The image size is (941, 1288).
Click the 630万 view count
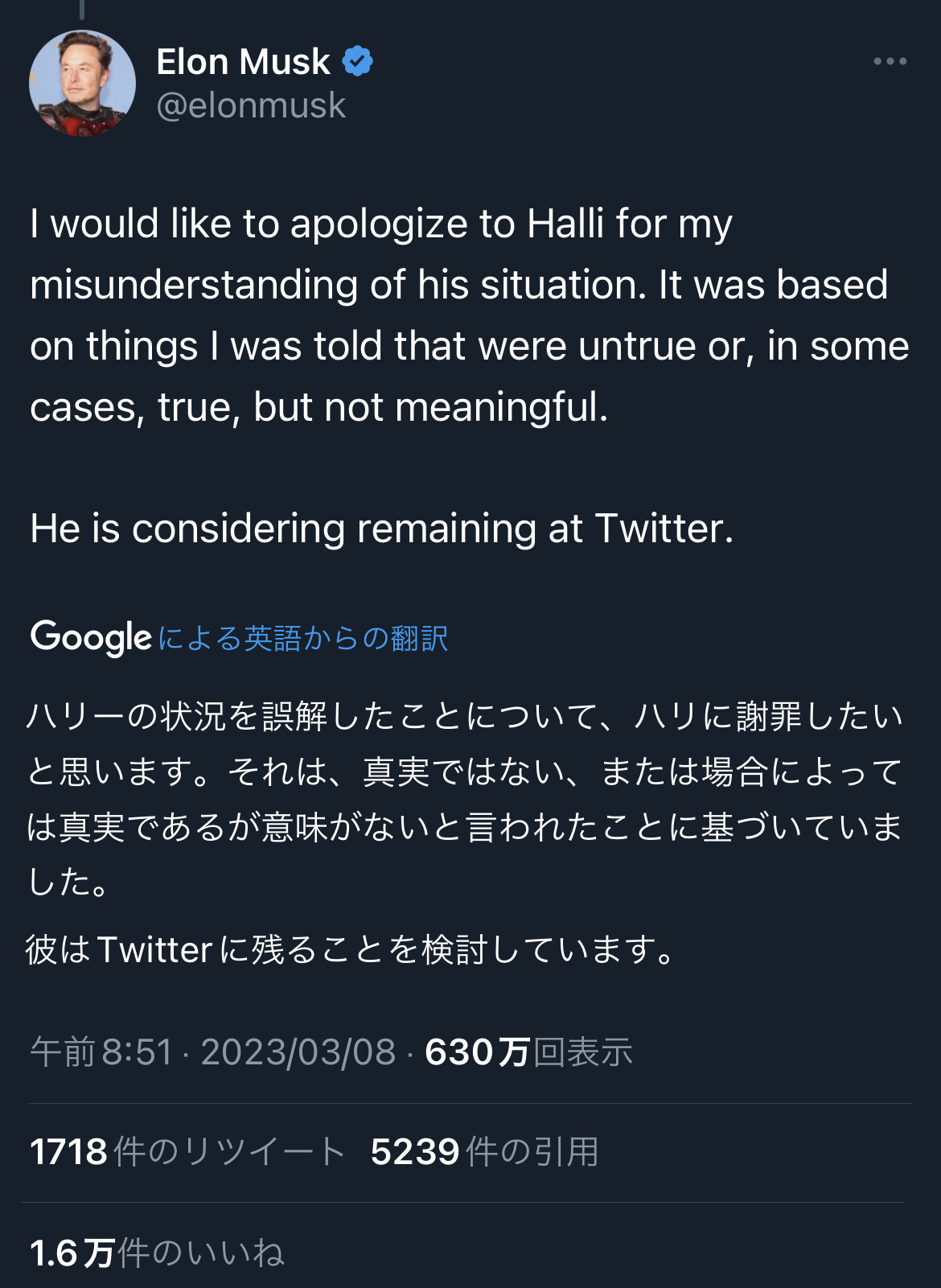point(477,1052)
